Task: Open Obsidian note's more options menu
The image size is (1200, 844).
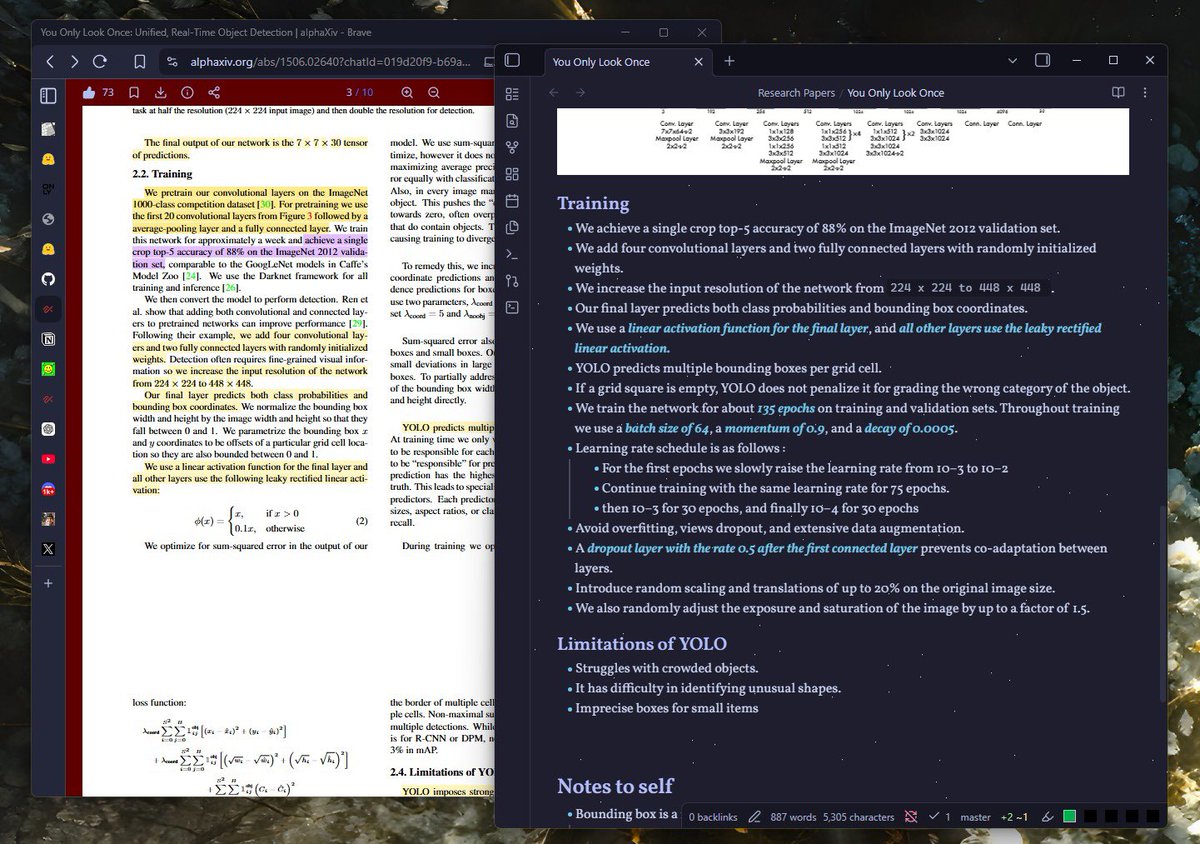Action: [1146, 93]
